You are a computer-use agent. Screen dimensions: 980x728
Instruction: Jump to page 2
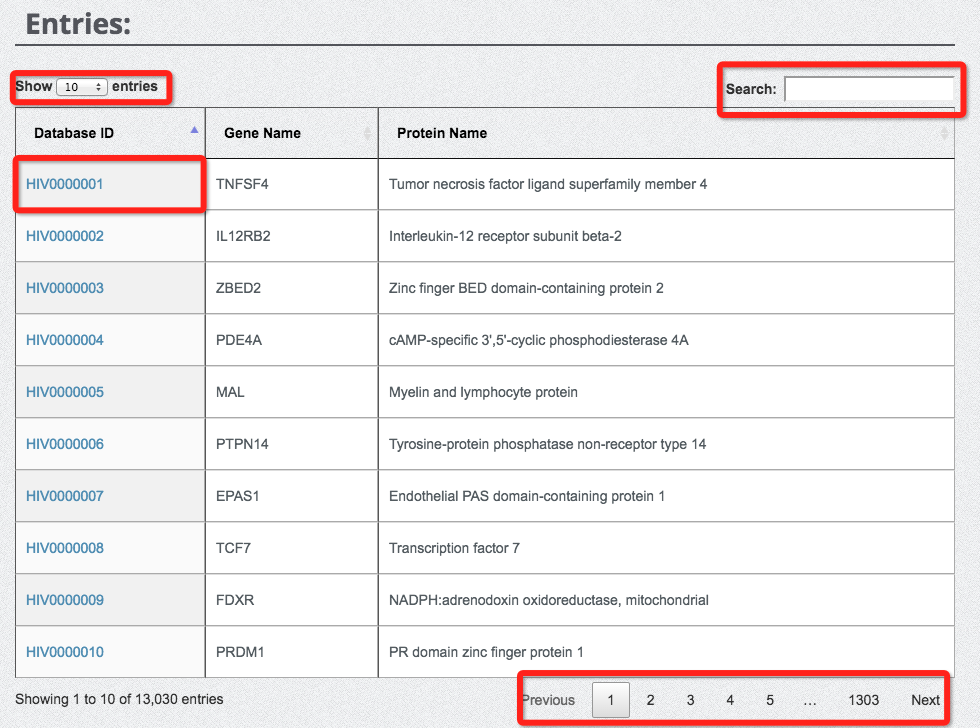[x=650, y=700]
